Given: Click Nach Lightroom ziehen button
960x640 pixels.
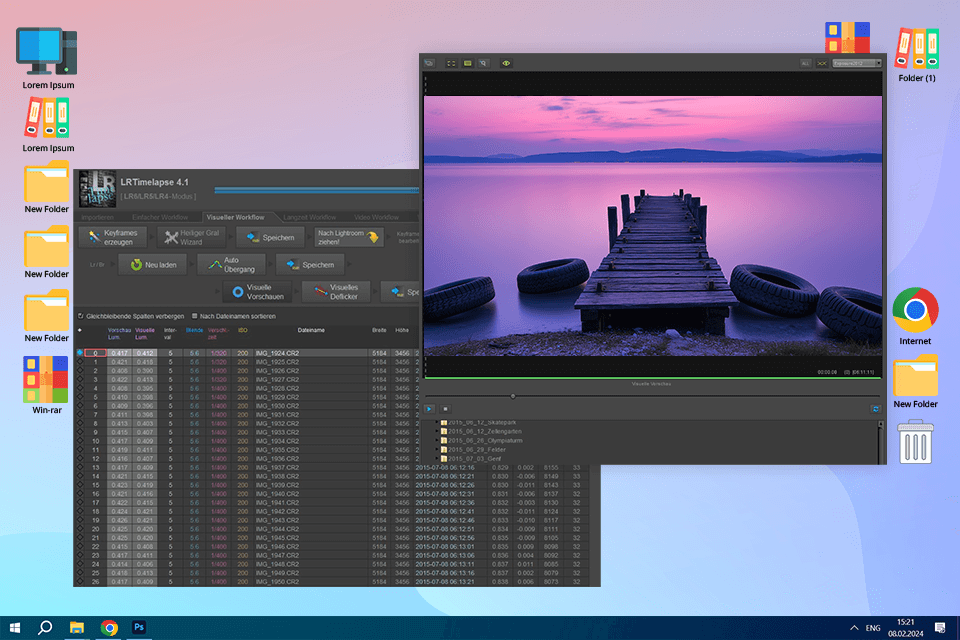Looking at the screenshot, I should pos(349,238).
